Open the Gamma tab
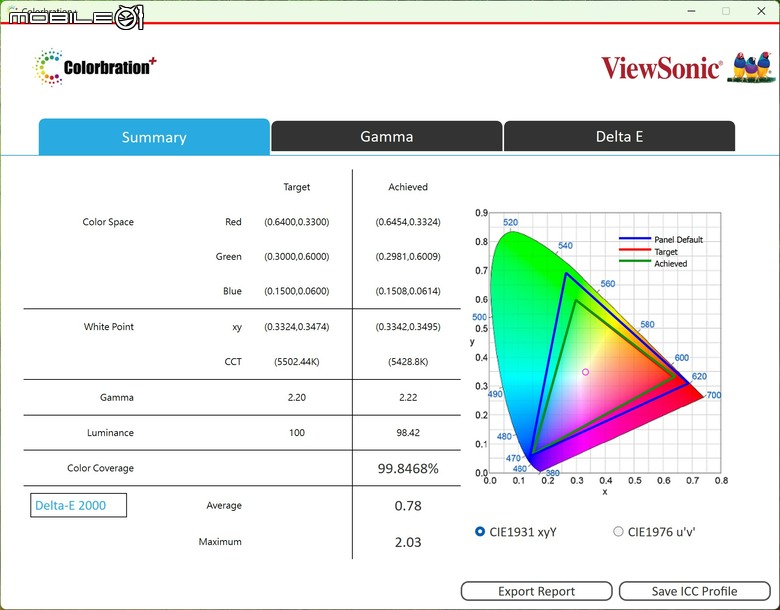Image resolution: width=780 pixels, height=610 pixels. [x=387, y=136]
